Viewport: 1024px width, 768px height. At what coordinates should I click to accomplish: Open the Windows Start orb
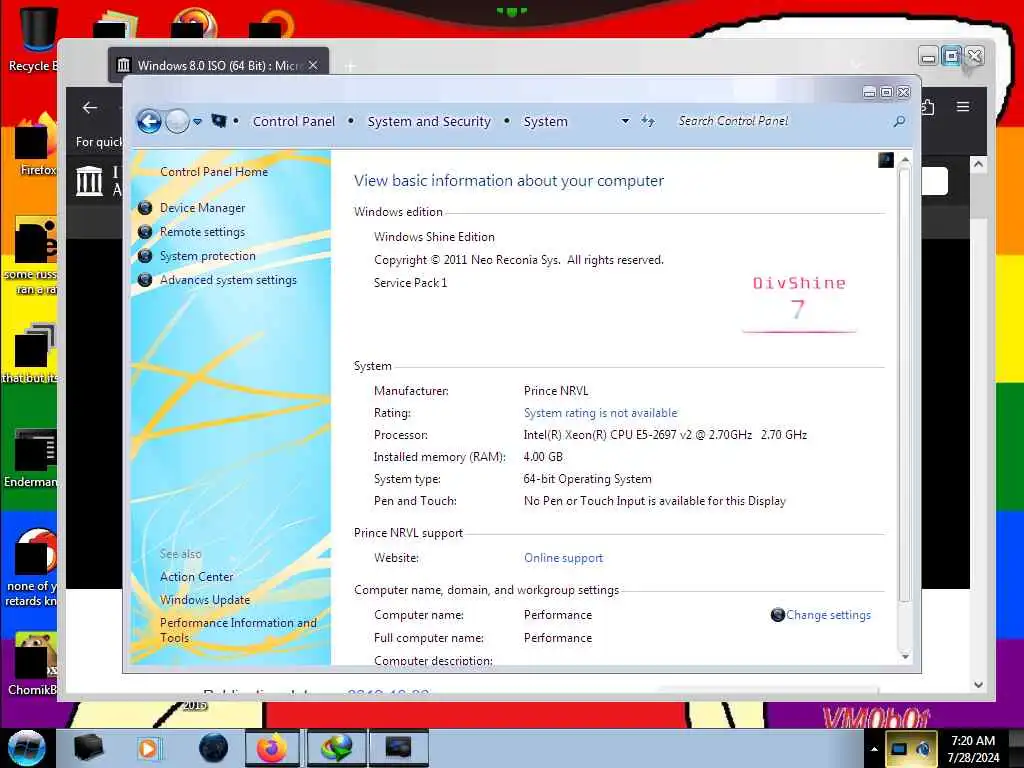[26, 748]
